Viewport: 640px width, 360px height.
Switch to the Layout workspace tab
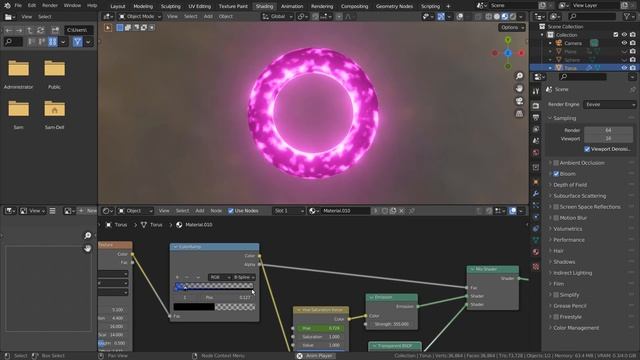point(118,6)
